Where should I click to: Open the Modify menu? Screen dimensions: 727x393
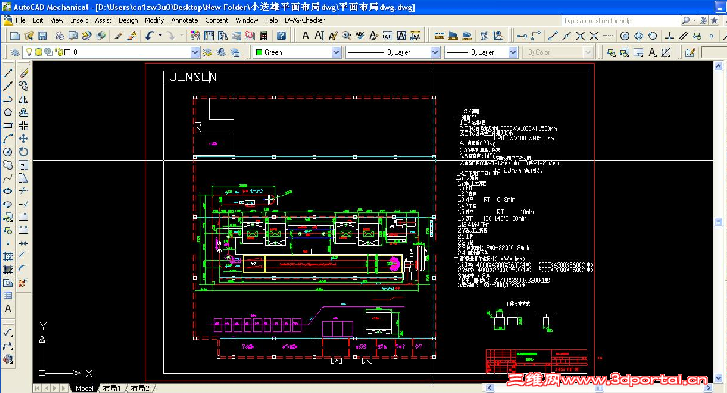154,20
